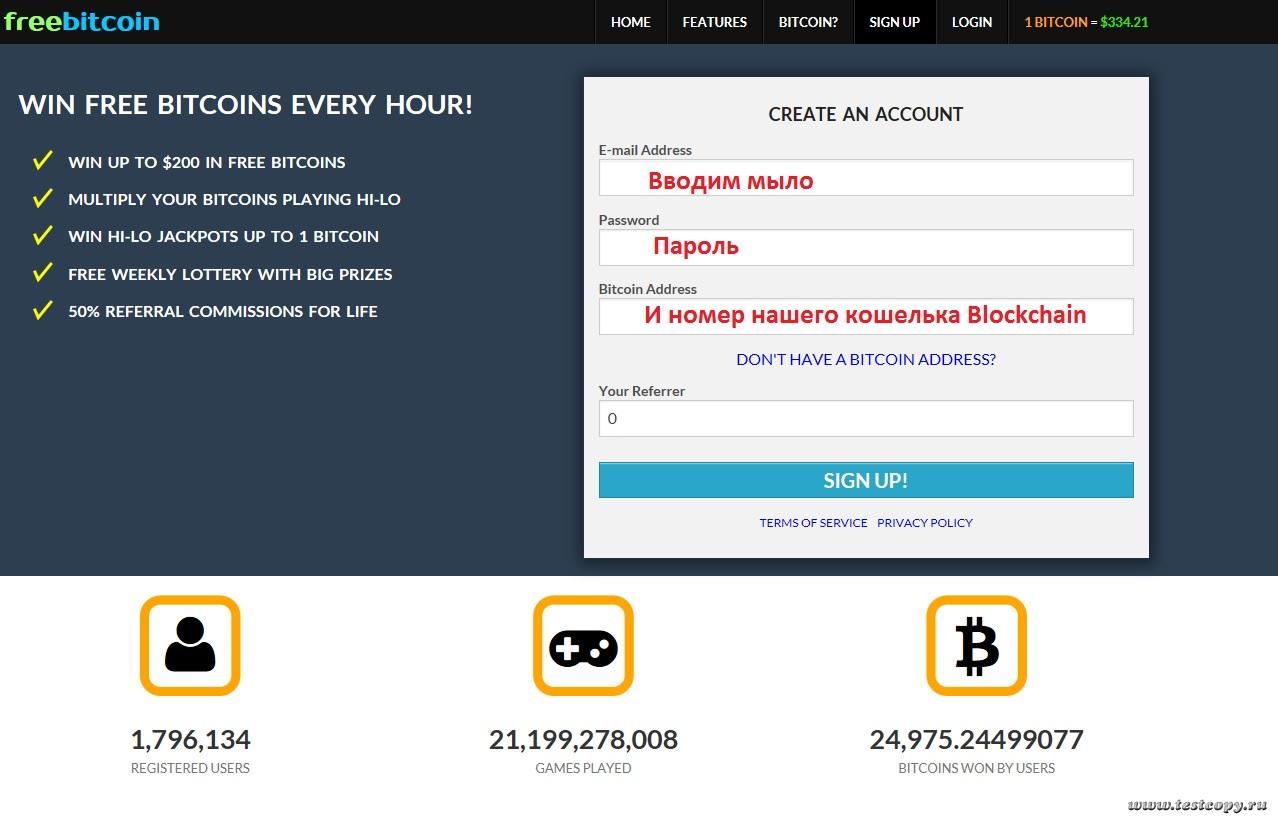The height and width of the screenshot is (821, 1278).
Task: Focus the E-mail Address field
Action: (x=865, y=178)
